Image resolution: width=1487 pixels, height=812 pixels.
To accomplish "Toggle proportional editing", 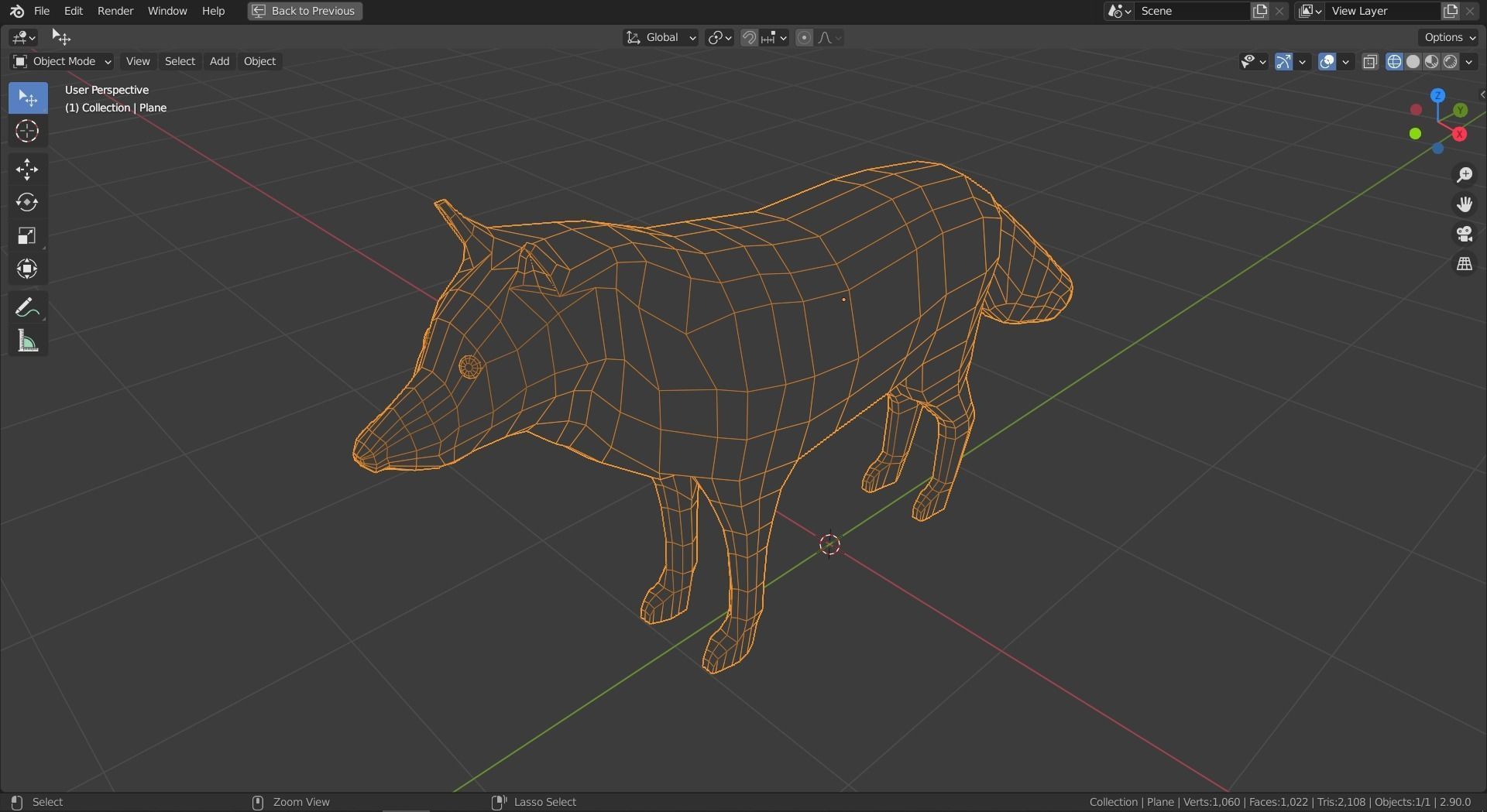I will pos(804,37).
